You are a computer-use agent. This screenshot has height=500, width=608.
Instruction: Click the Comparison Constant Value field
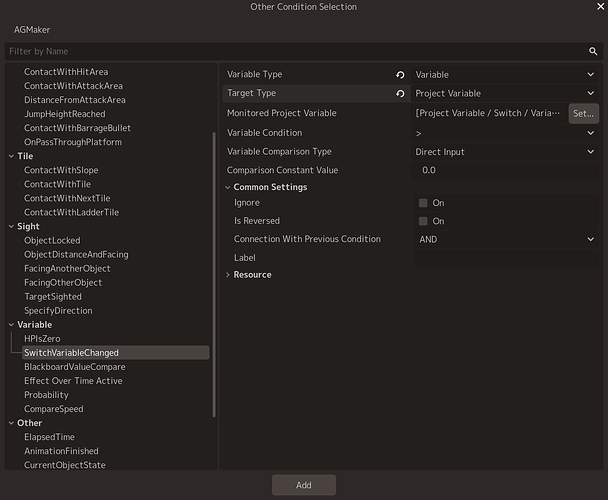[x=504, y=170]
